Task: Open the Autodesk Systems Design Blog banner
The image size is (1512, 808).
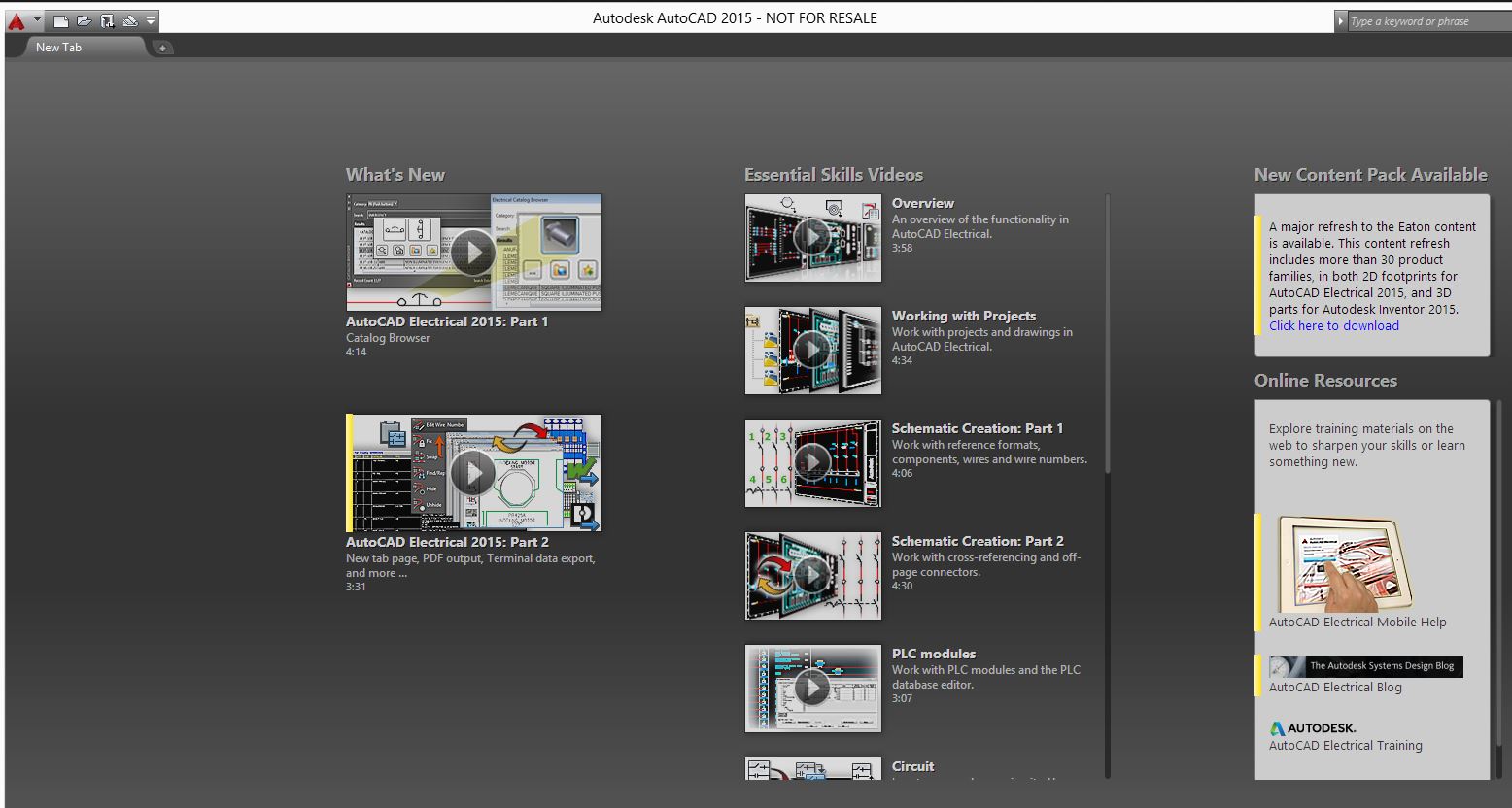Action: click(x=1366, y=666)
